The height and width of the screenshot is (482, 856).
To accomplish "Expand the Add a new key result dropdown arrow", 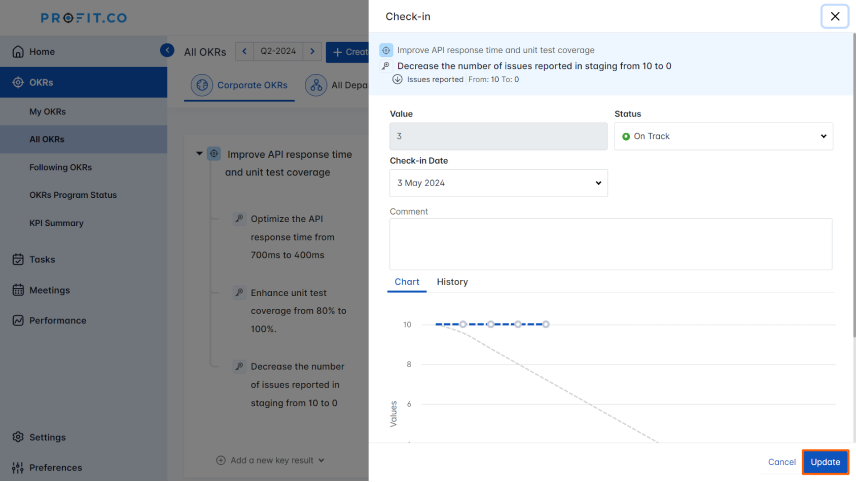I will pyautogui.click(x=322, y=461).
